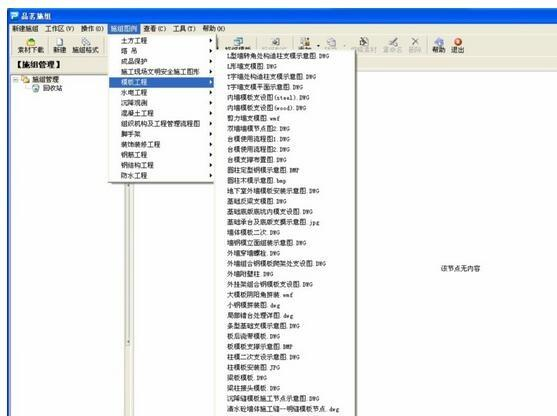Open the 查看(C) menu
The height and width of the screenshot is (416, 557).
click(x=155, y=28)
